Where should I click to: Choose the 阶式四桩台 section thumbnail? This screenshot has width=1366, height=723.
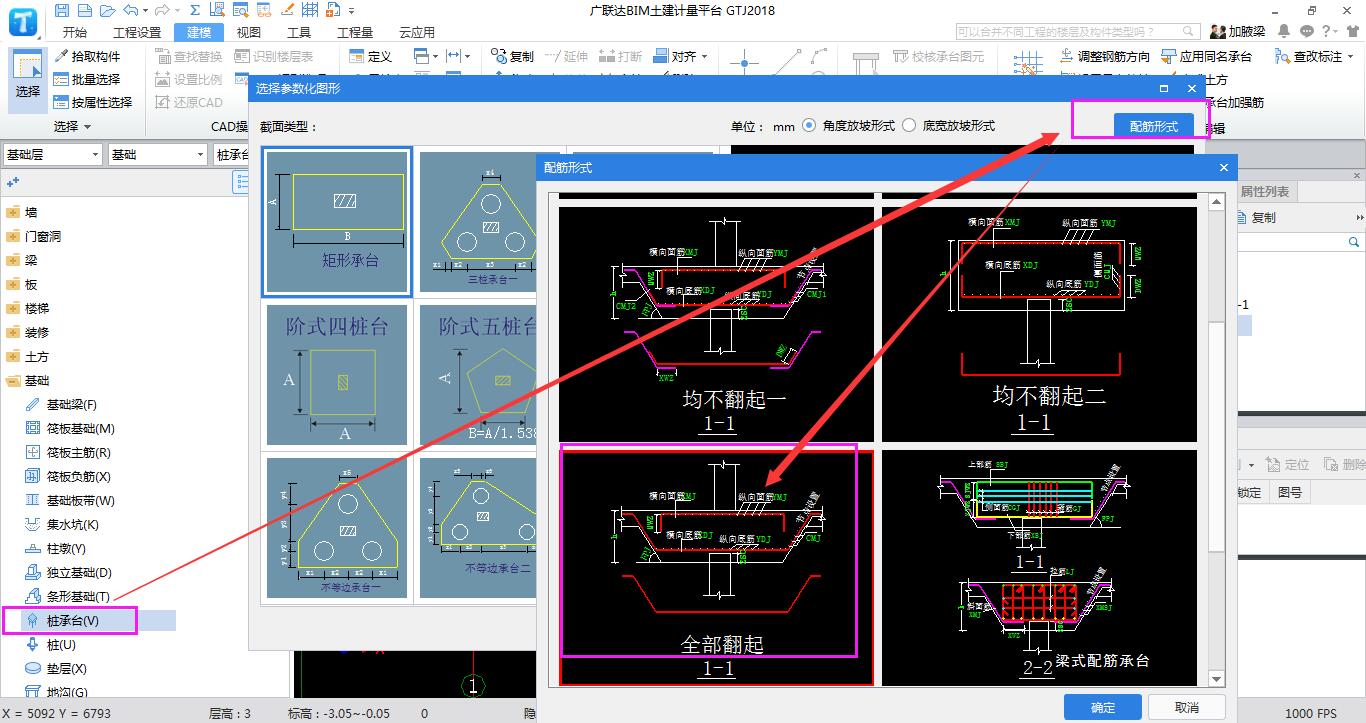click(337, 375)
